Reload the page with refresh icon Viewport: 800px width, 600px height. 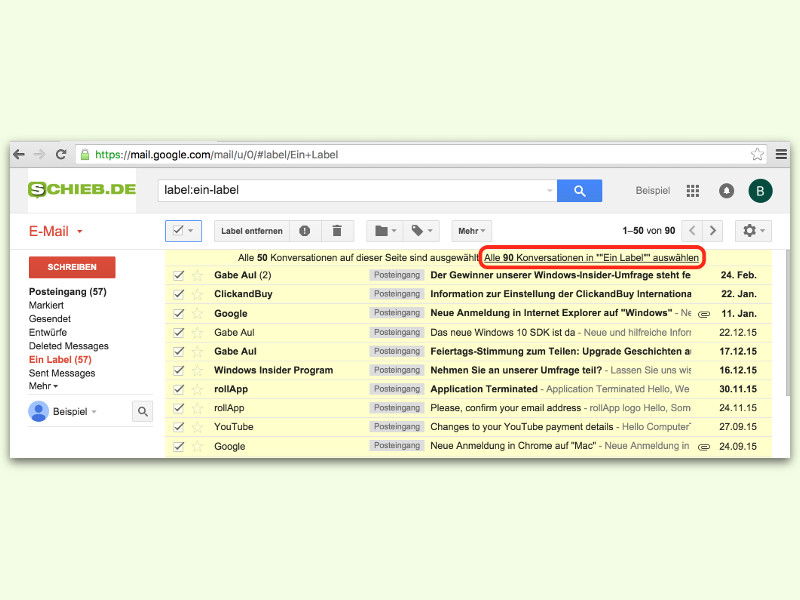coord(61,155)
